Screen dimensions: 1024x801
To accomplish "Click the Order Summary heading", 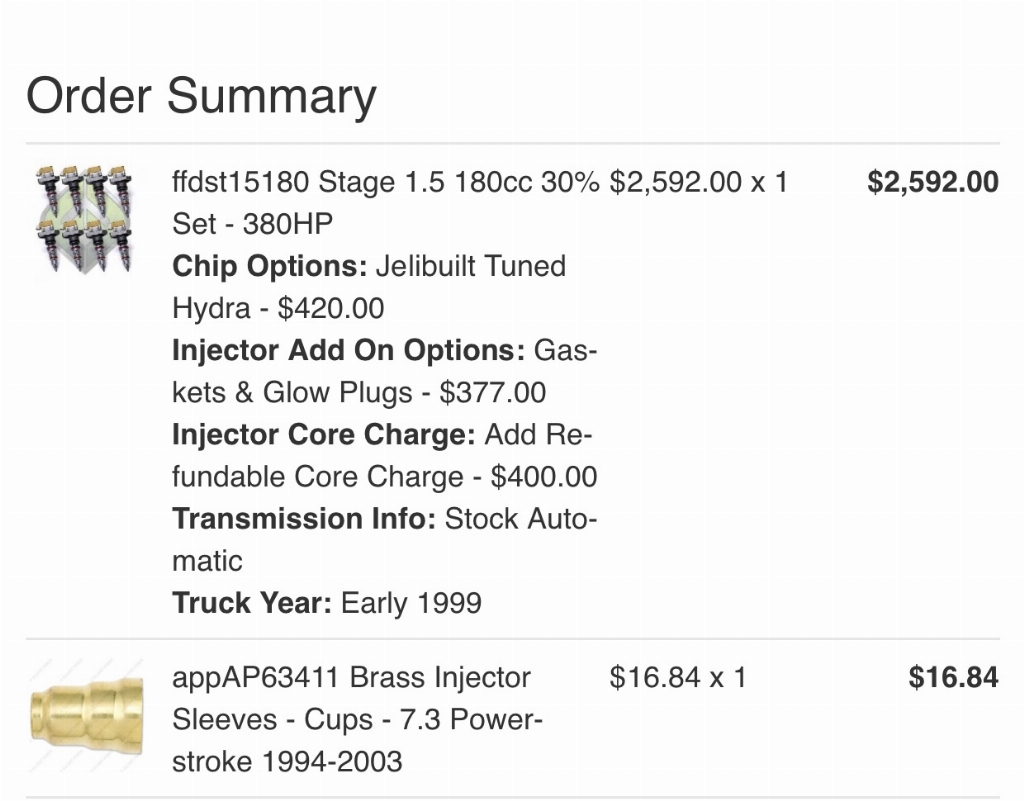I will (x=201, y=95).
